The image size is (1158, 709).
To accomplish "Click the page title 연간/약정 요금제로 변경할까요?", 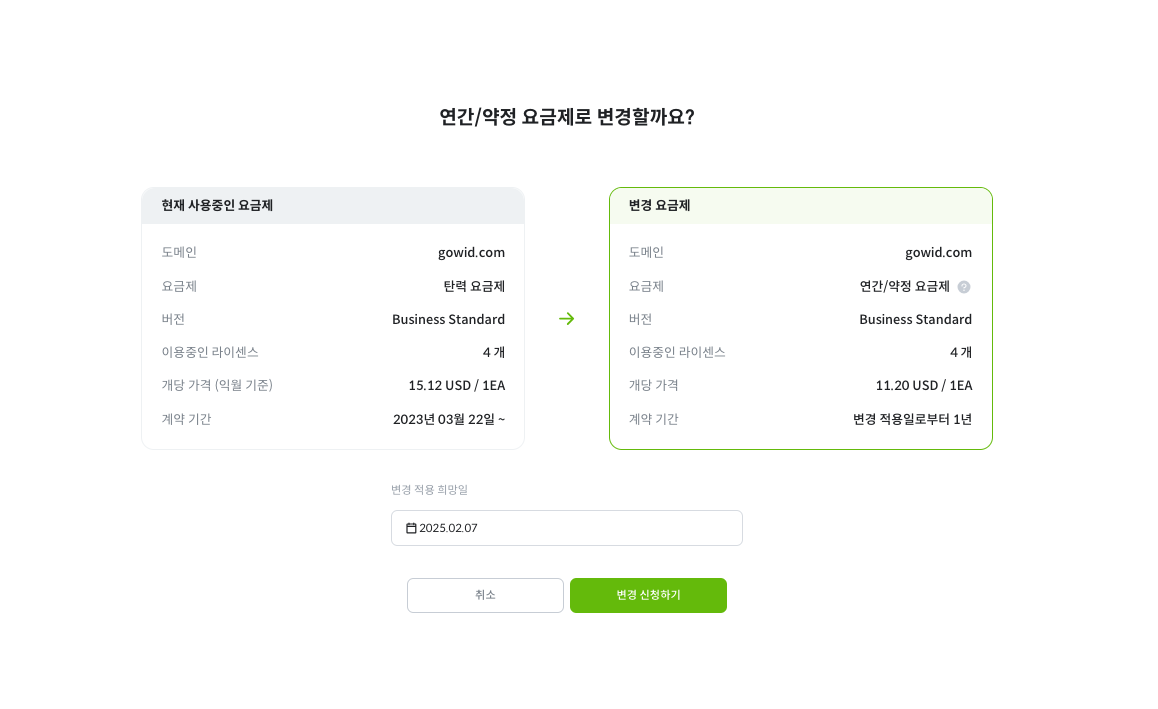I will [566, 117].
